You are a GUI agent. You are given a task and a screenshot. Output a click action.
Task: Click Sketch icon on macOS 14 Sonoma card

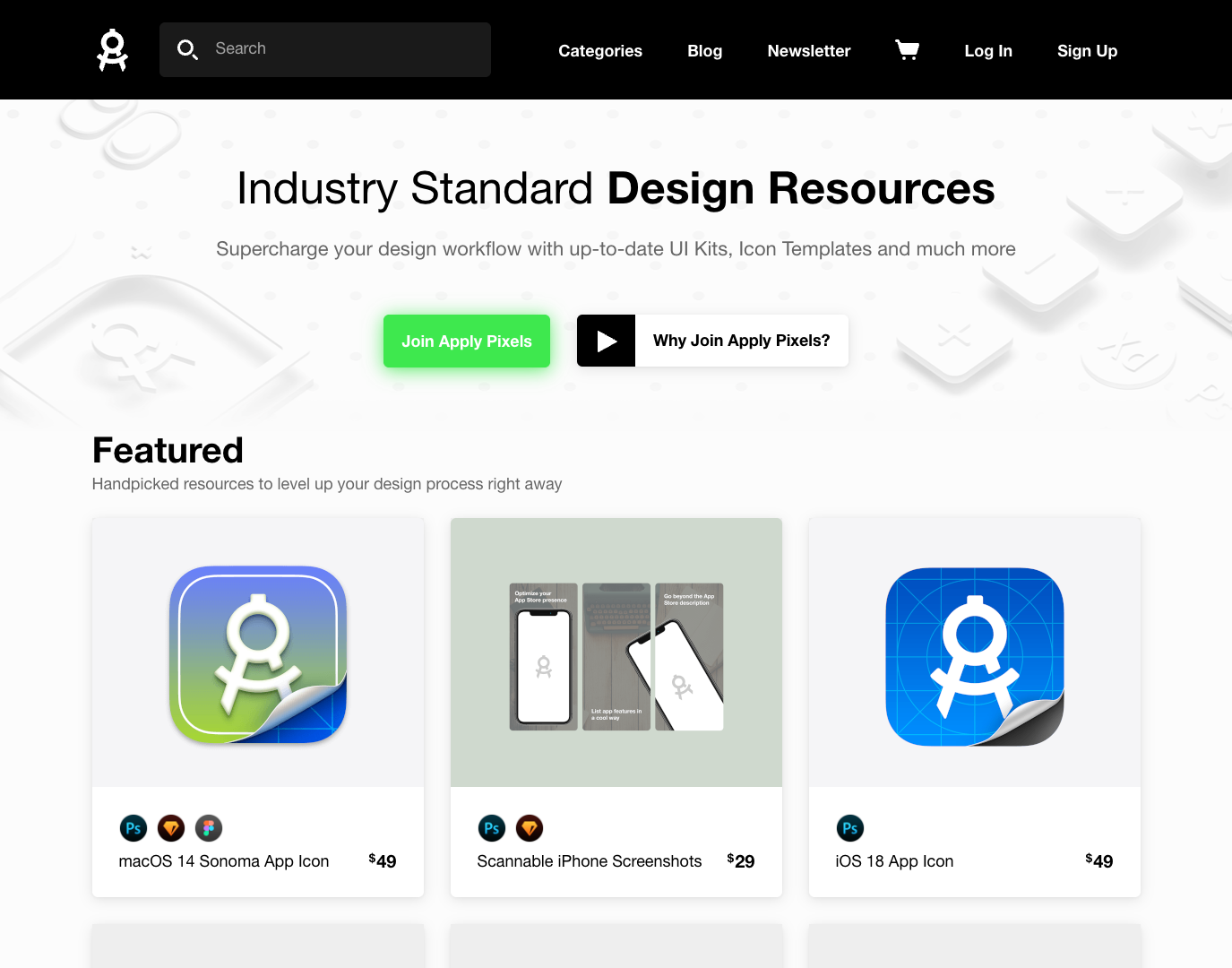[x=171, y=828]
